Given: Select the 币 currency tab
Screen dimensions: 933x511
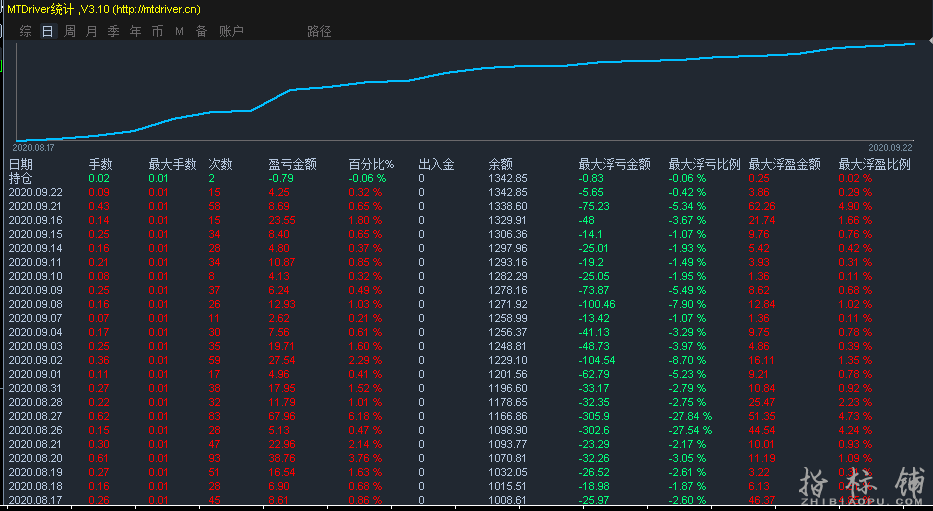Looking at the screenshot, I should (158, 31).
